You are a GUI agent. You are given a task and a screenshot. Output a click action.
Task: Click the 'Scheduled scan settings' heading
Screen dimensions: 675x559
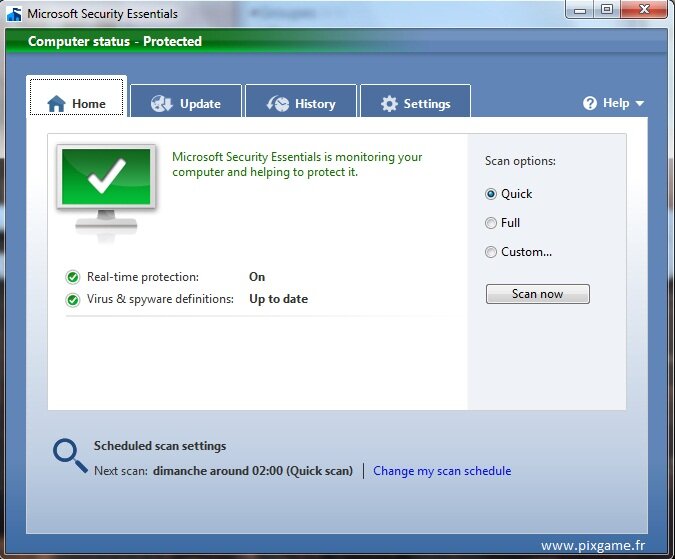(x=160, y=446)
